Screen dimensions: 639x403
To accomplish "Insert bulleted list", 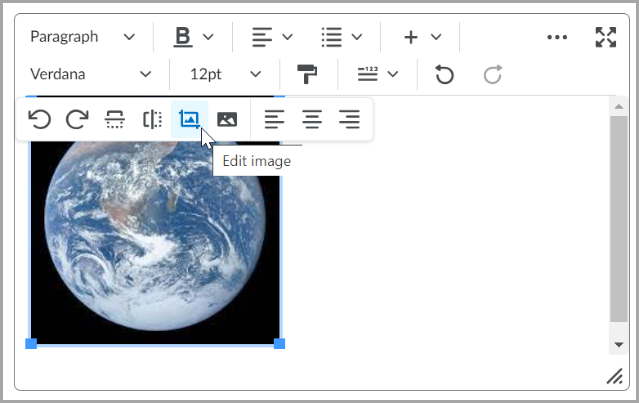I will tap(331, 37).
